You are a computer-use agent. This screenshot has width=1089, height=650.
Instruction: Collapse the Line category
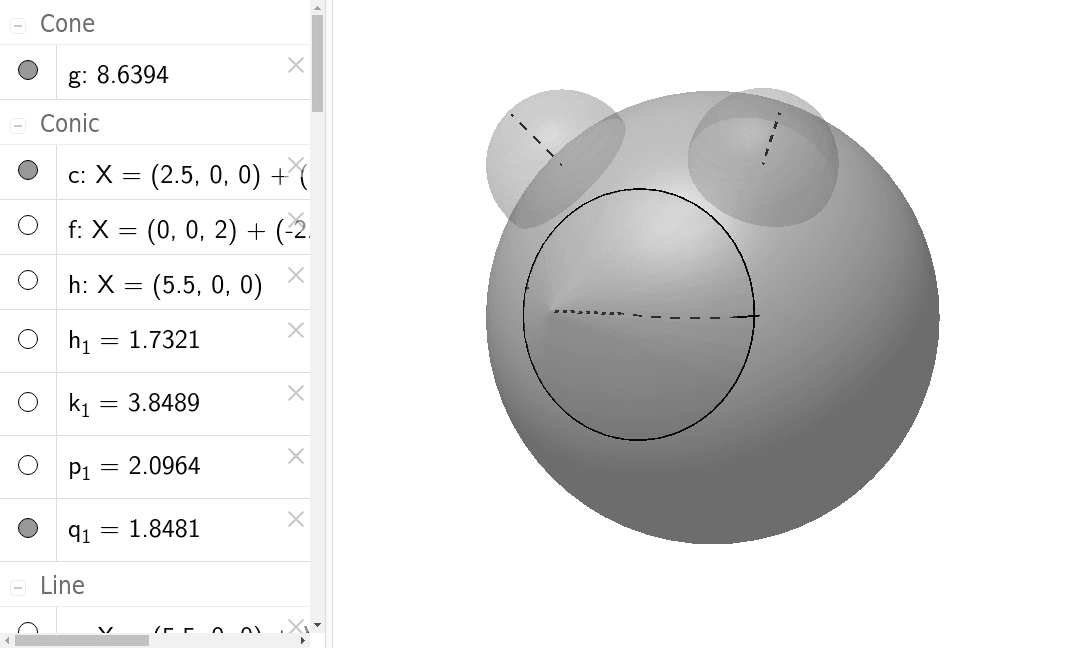coord(18,588)
